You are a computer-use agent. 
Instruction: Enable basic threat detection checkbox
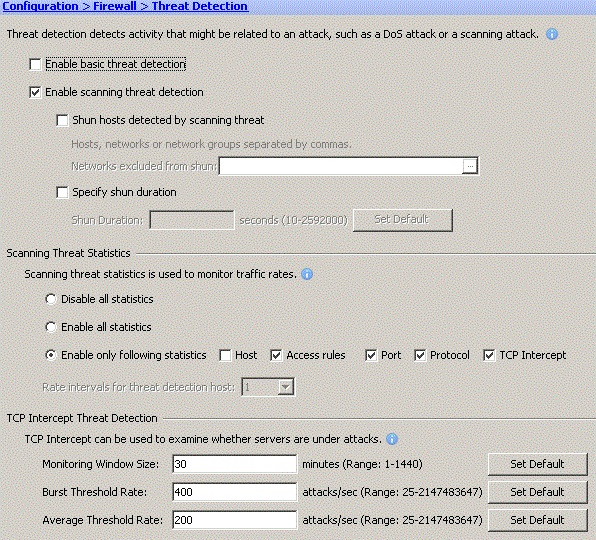pyautogui.click(x=35, y=64)
